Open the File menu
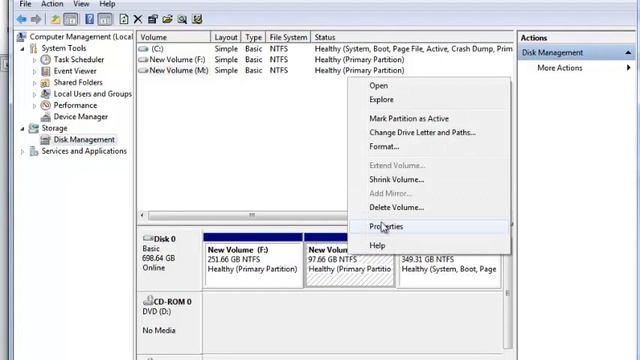Image resolution: width=640 pixels, height=360 pixels. (25, 4)
